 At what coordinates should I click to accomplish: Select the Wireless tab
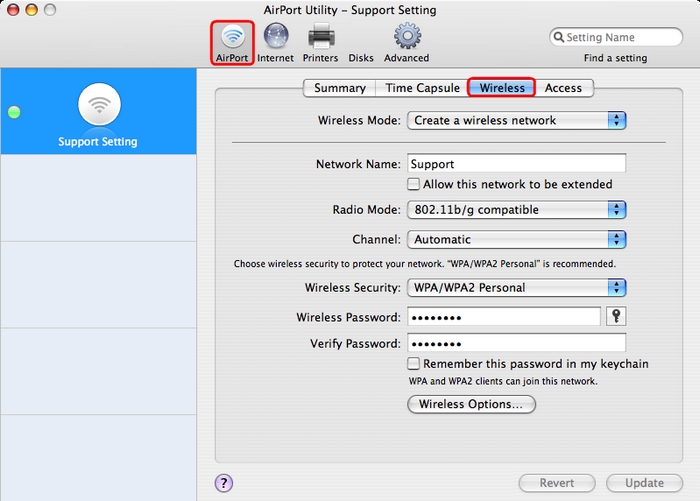(x=502, y=88)
